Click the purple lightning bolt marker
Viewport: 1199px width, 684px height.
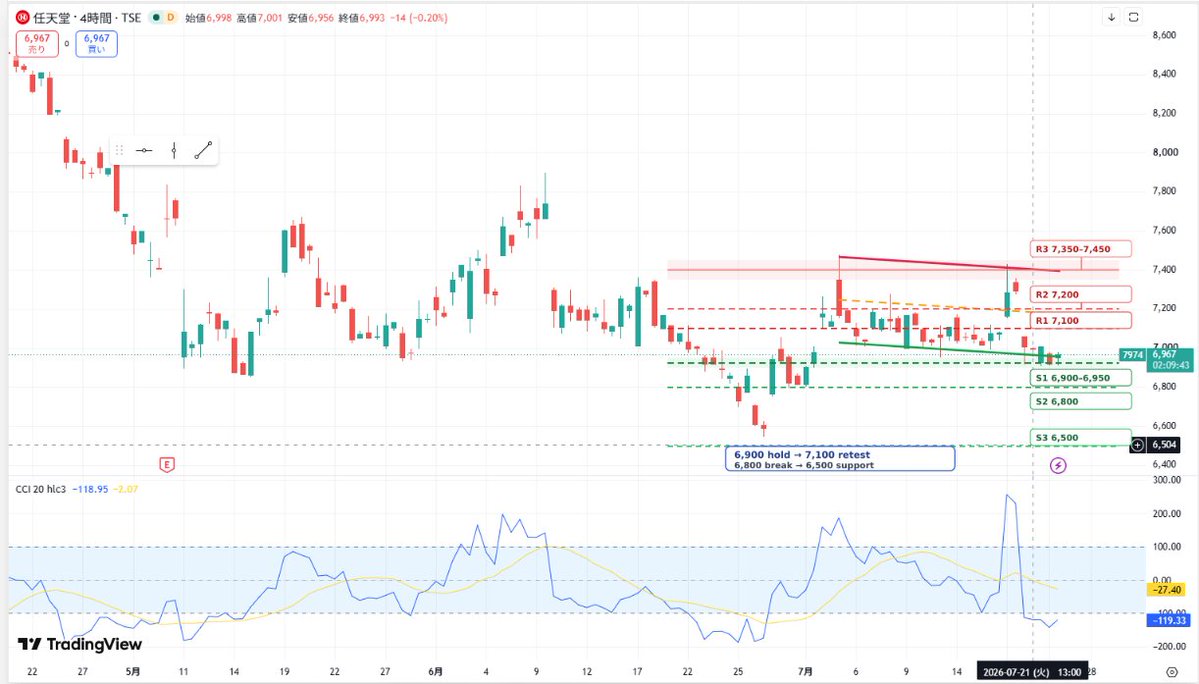point(1058,465)
